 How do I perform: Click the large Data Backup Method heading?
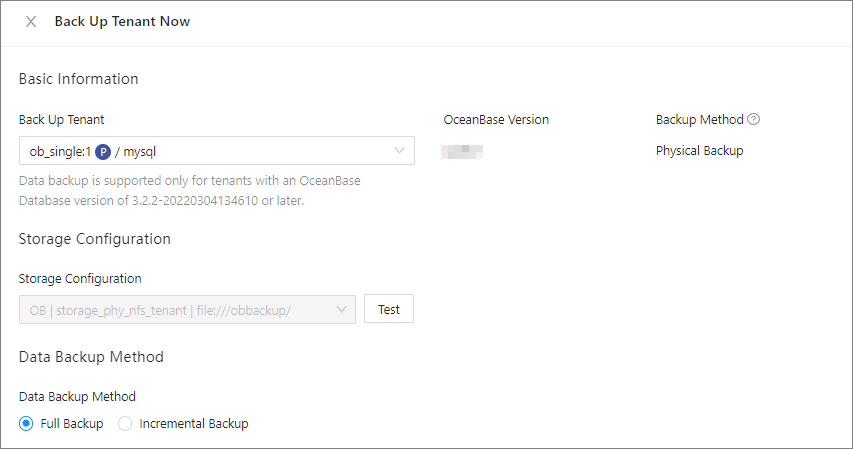91,356
